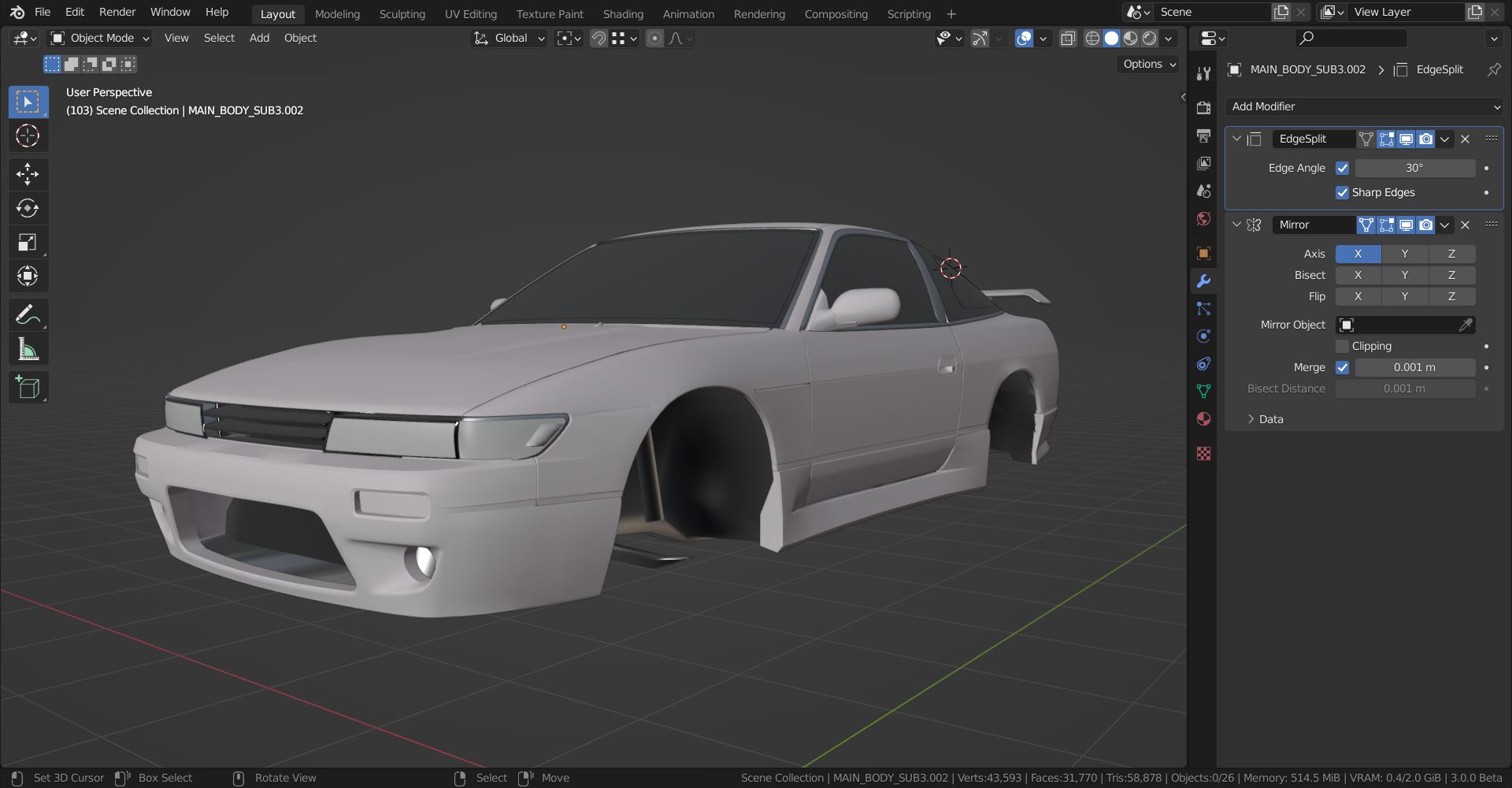Open the Scene properties tab
Screen dimensions: 1512x788
pyautogui.click(x=1203, y=191)
